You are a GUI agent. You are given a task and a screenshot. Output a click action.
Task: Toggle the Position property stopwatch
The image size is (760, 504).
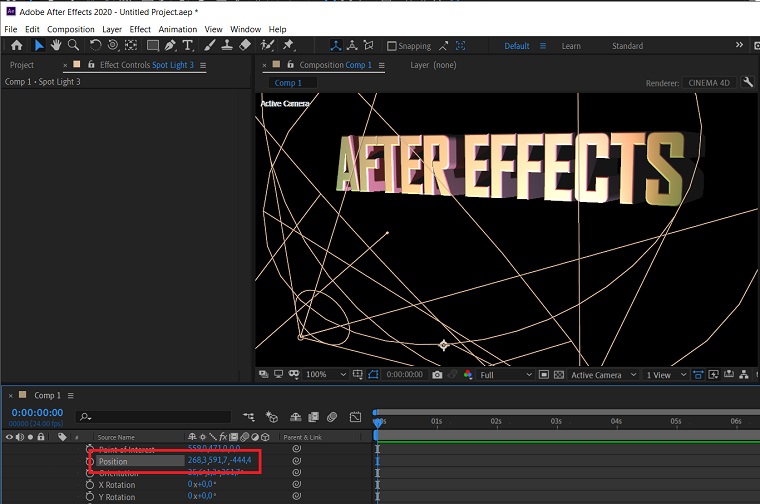(x=89, y=461)
